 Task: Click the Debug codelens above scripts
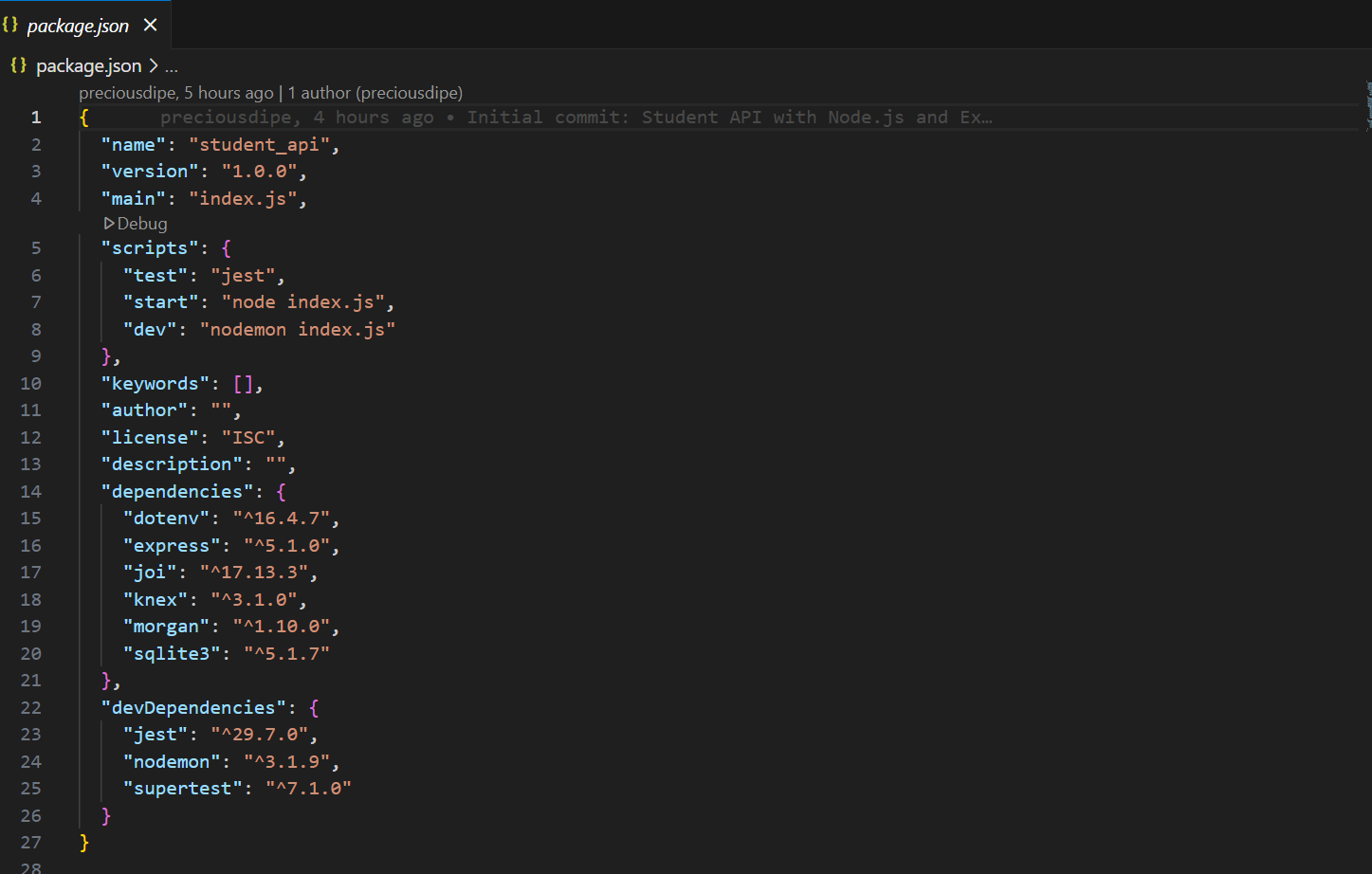pos(136,224)
